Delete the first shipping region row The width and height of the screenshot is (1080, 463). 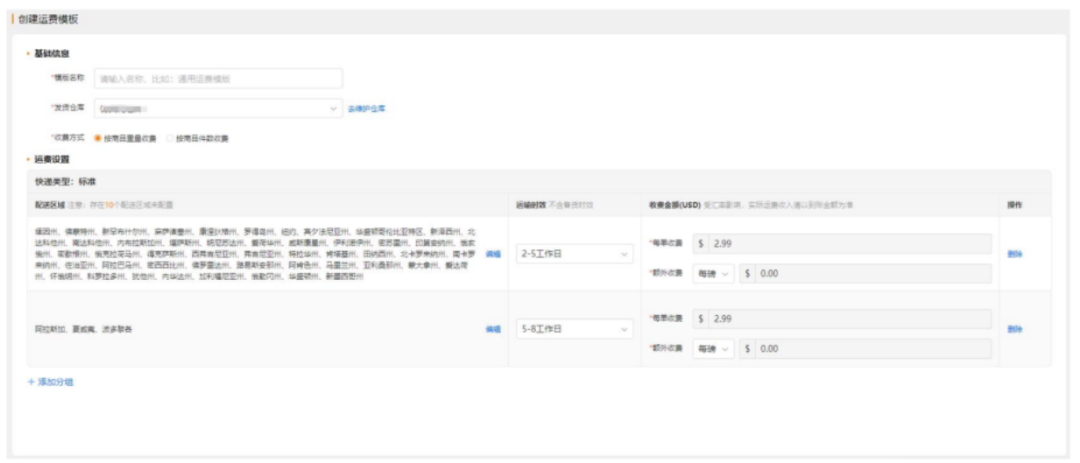1015,254
